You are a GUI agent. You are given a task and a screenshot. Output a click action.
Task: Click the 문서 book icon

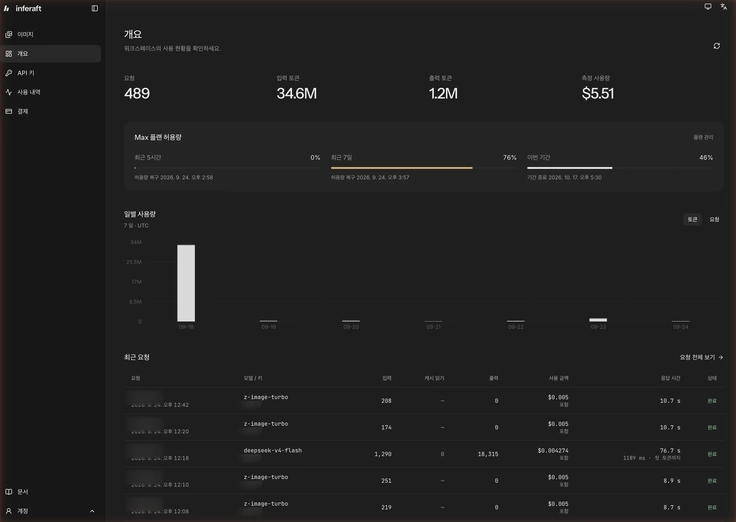[x=8, y=491]
